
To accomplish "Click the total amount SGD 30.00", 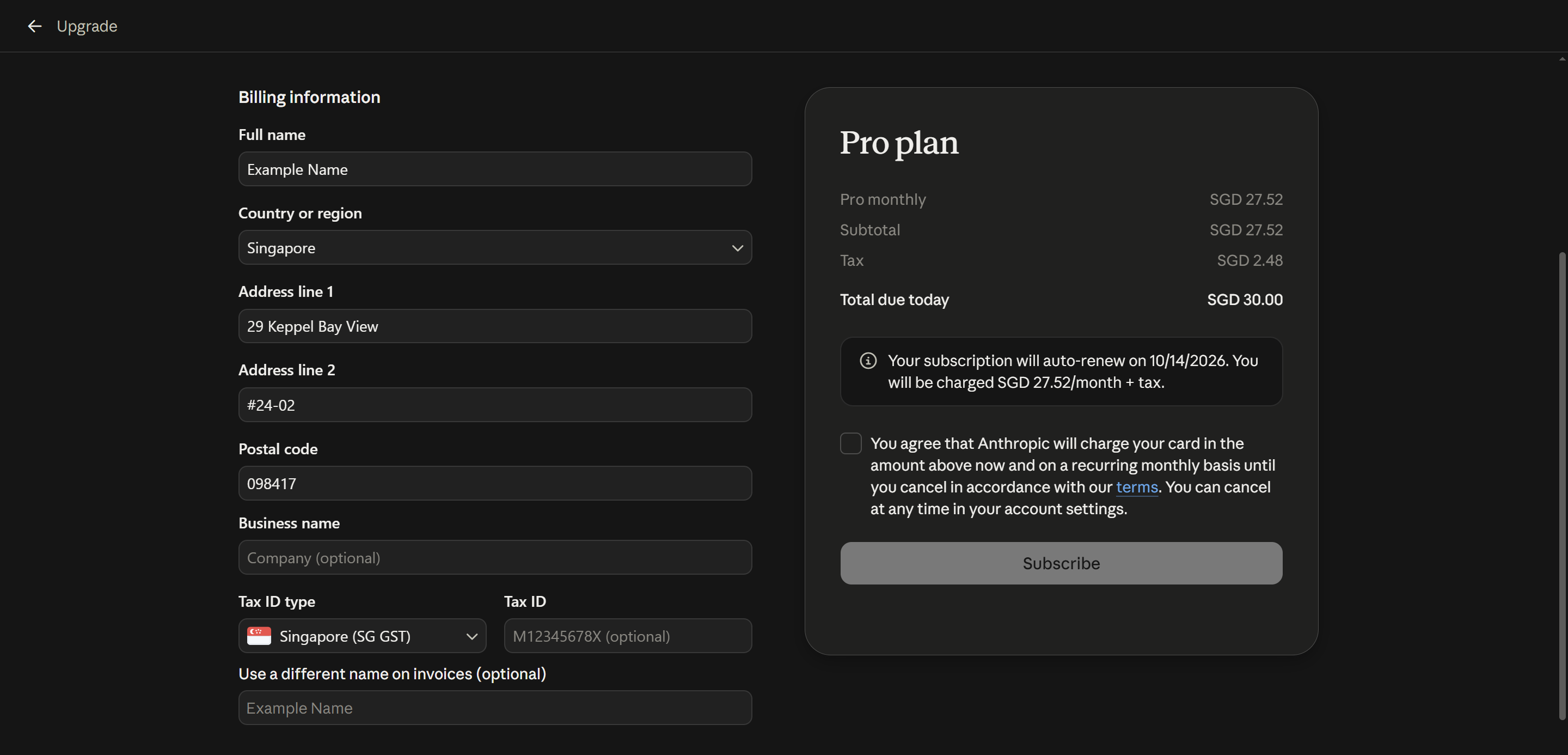I will tap(1245, 300).
